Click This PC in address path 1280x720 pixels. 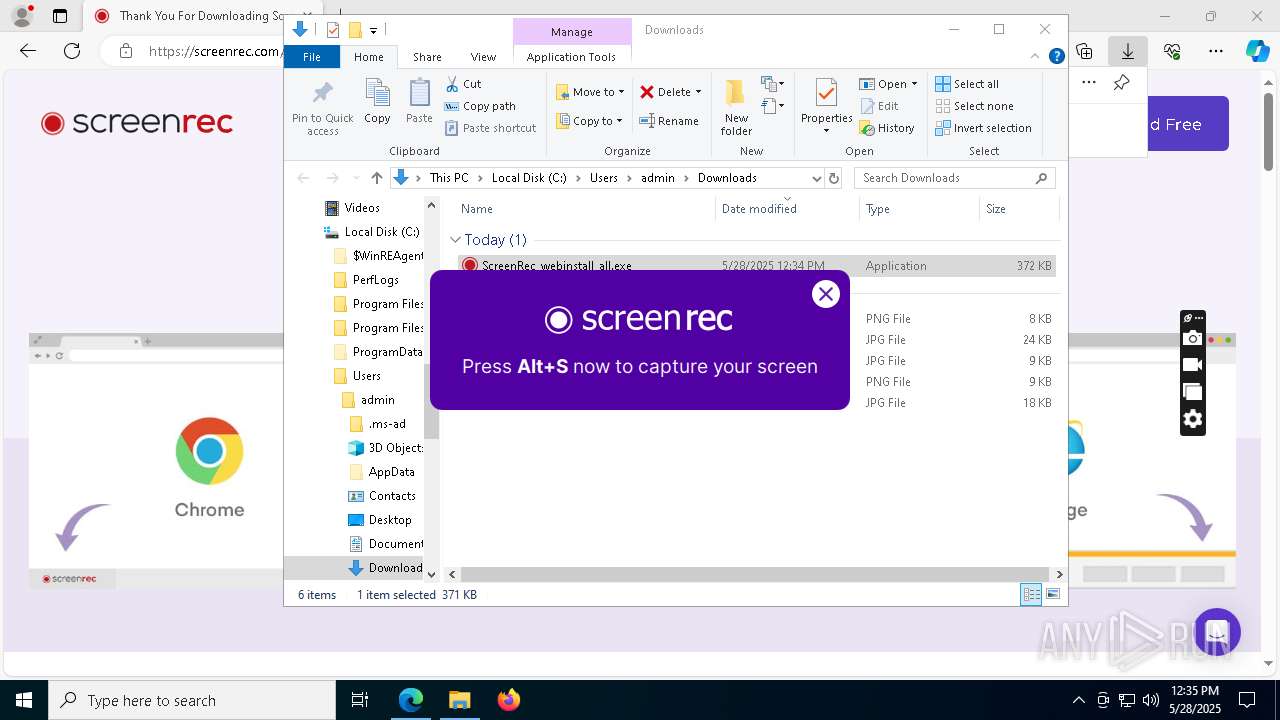(x=449, y=178)
